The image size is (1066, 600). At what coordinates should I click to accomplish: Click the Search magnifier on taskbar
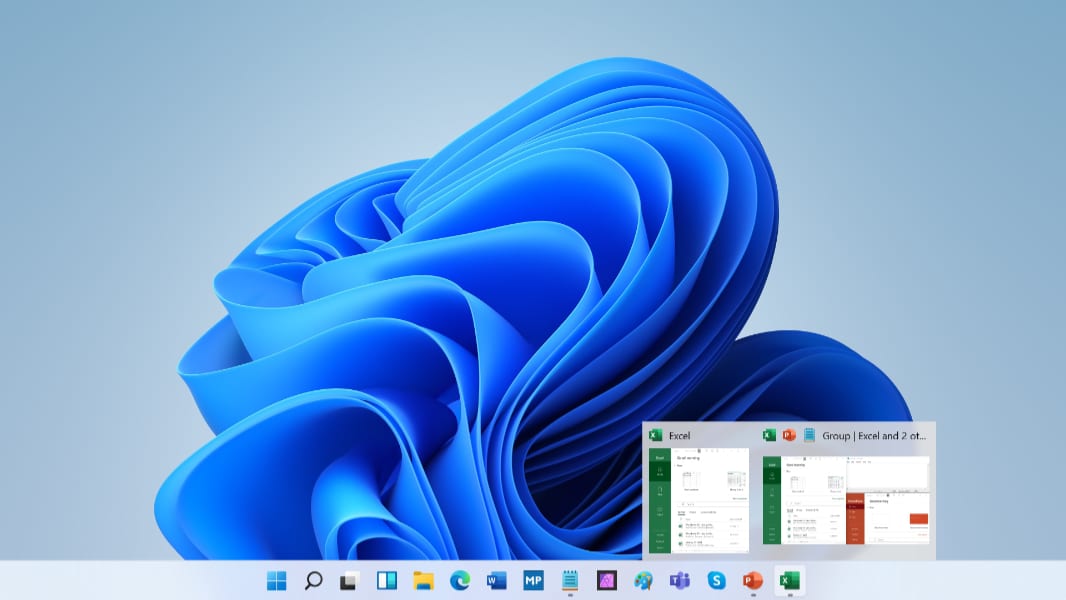pyautogui.click(x=313, y=580)
